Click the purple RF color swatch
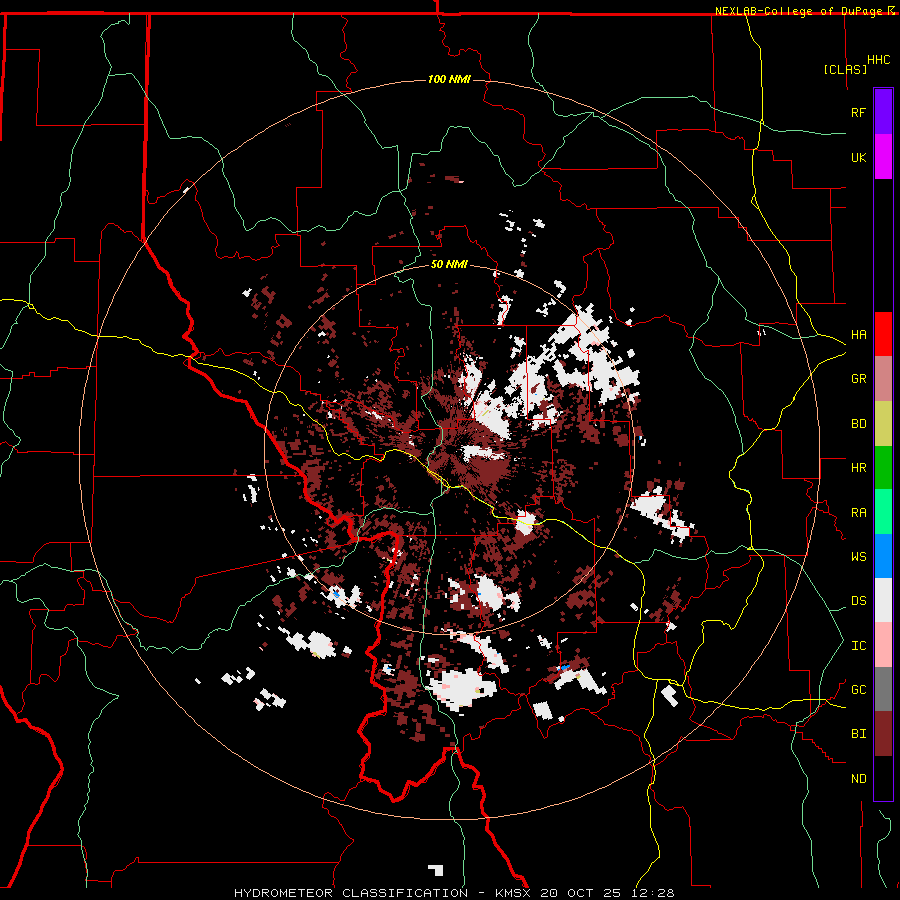Screen dimensions: 900x900 click(883, 112)
